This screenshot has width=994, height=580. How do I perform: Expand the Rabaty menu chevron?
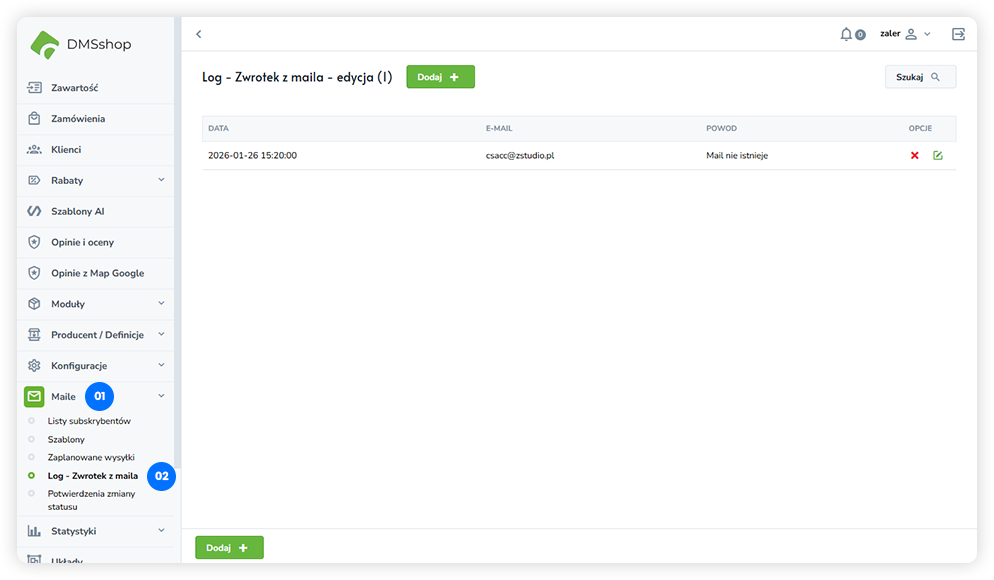pyautogui.click(x=161, y=180)
